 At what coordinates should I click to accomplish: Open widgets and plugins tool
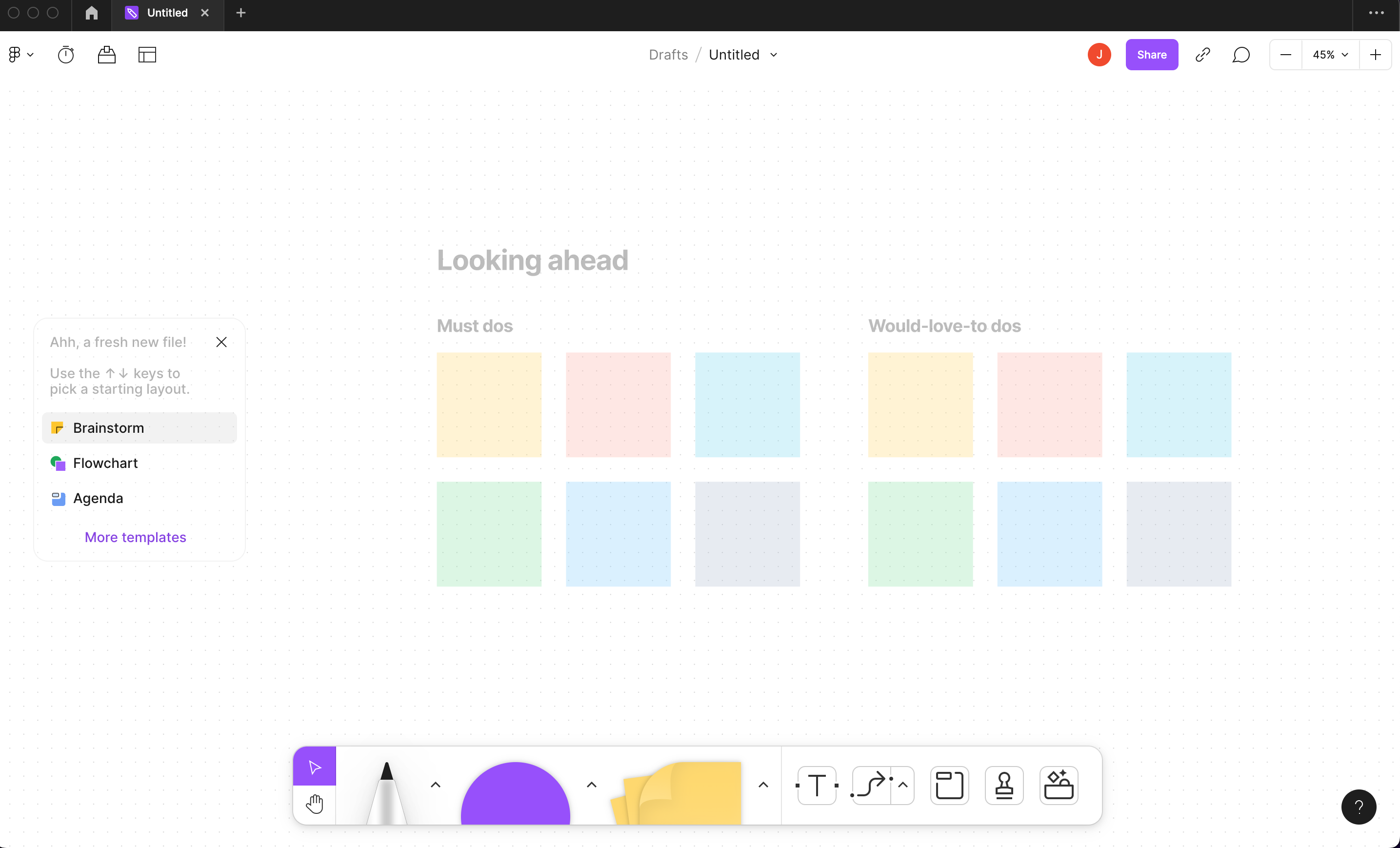[1059, 786]
